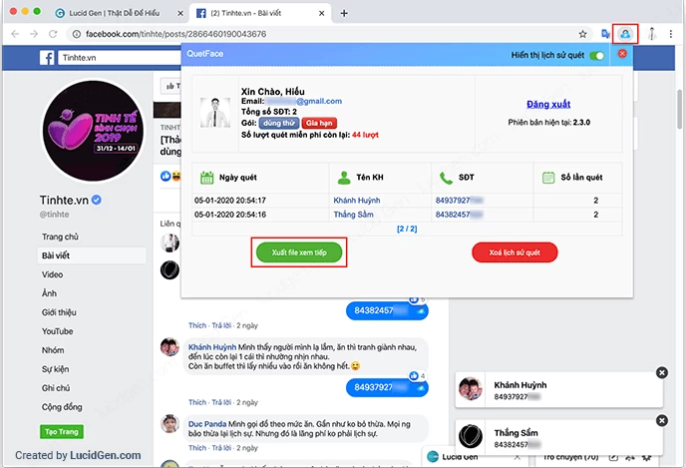
Task: Click the 84937927 phone bubble under comment
Action: pos(387,388)
